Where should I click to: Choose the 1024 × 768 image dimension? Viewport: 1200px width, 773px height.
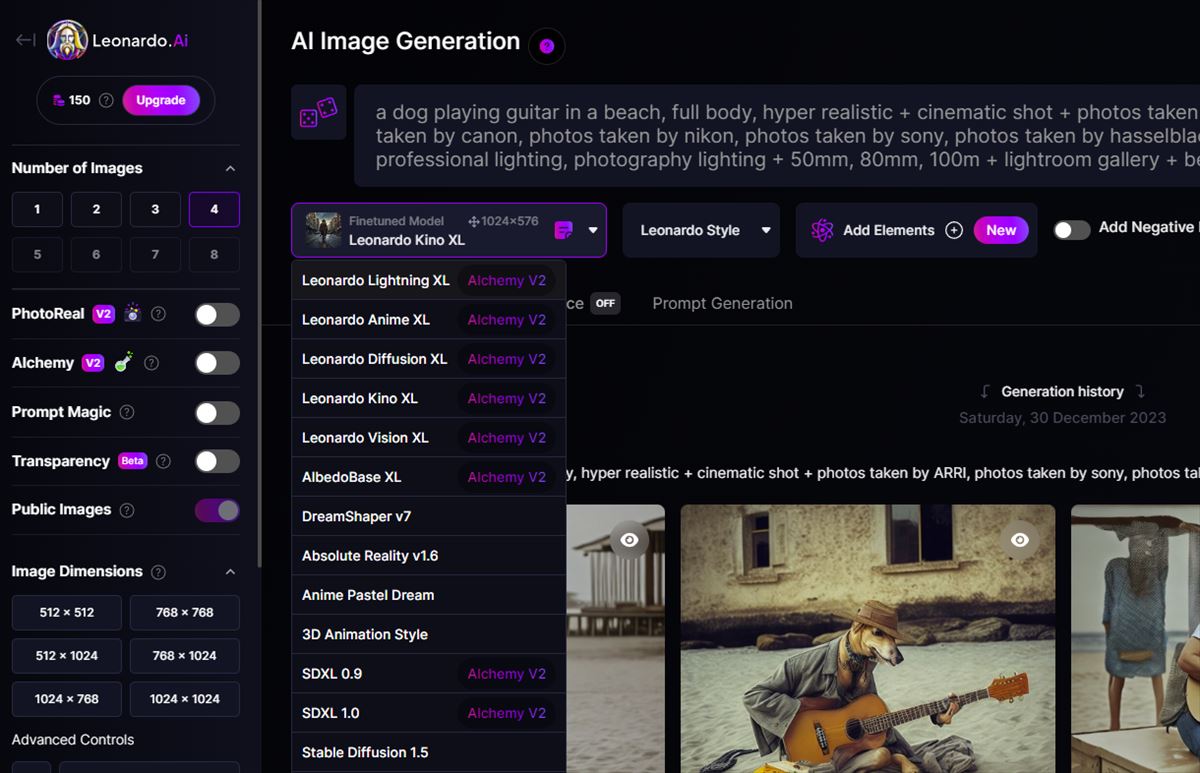[x=67, y=699]
